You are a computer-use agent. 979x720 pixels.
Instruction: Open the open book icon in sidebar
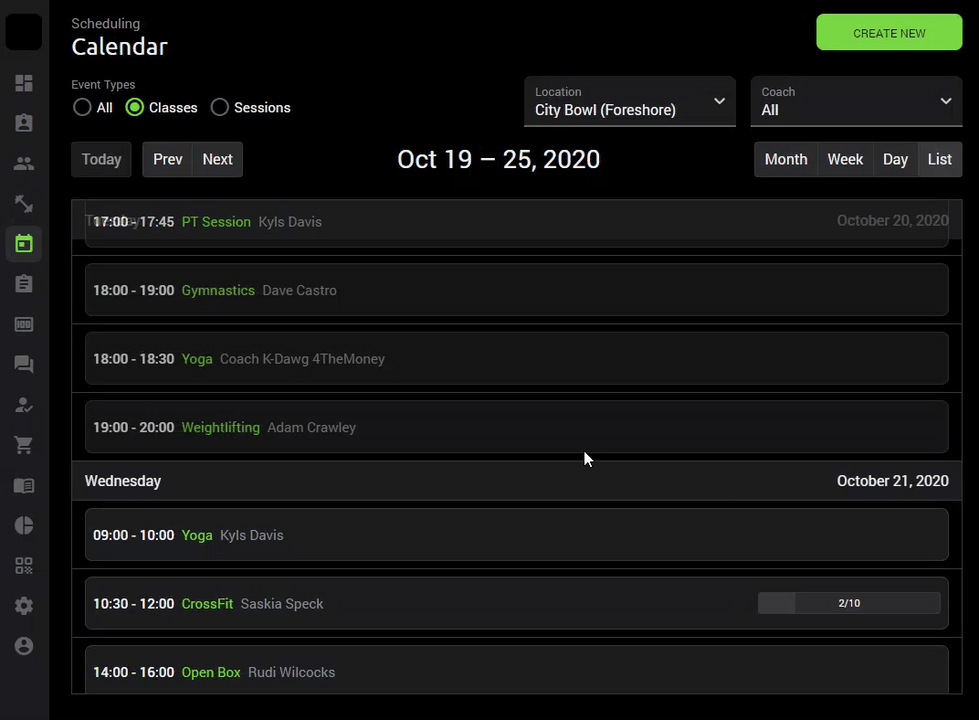(24, 485)
